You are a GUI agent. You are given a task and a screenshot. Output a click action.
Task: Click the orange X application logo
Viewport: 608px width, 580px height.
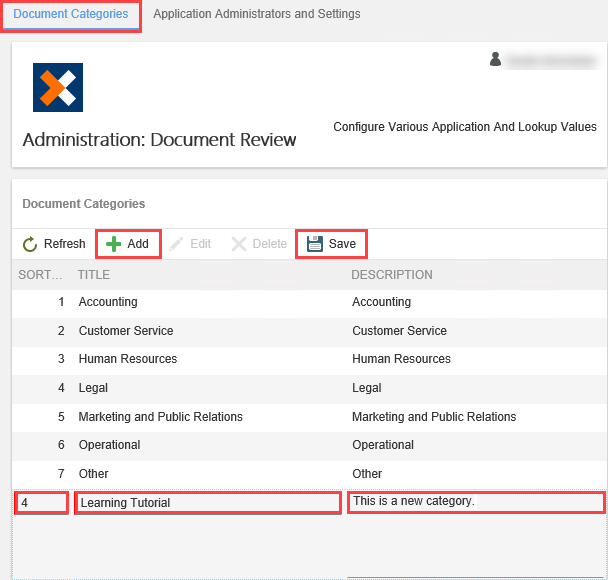point(58,88)
